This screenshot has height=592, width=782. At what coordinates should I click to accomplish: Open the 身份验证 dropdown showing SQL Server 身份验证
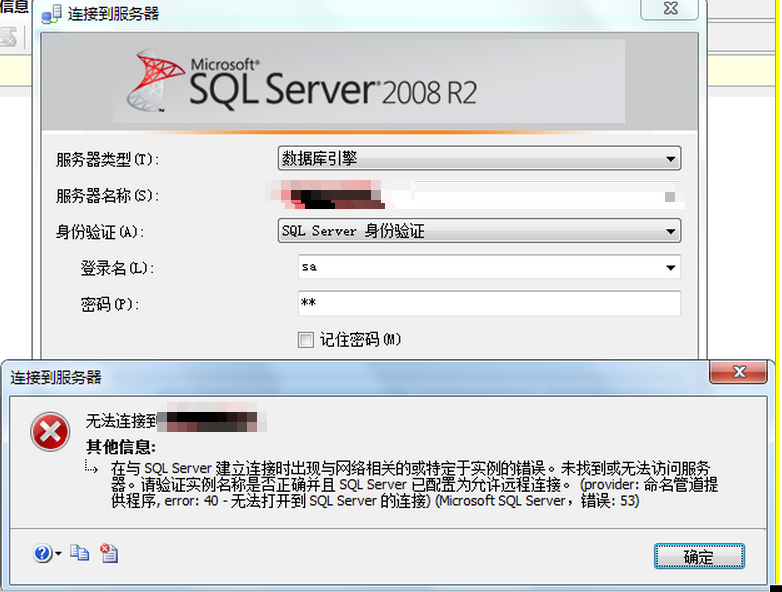pos(479,231)
